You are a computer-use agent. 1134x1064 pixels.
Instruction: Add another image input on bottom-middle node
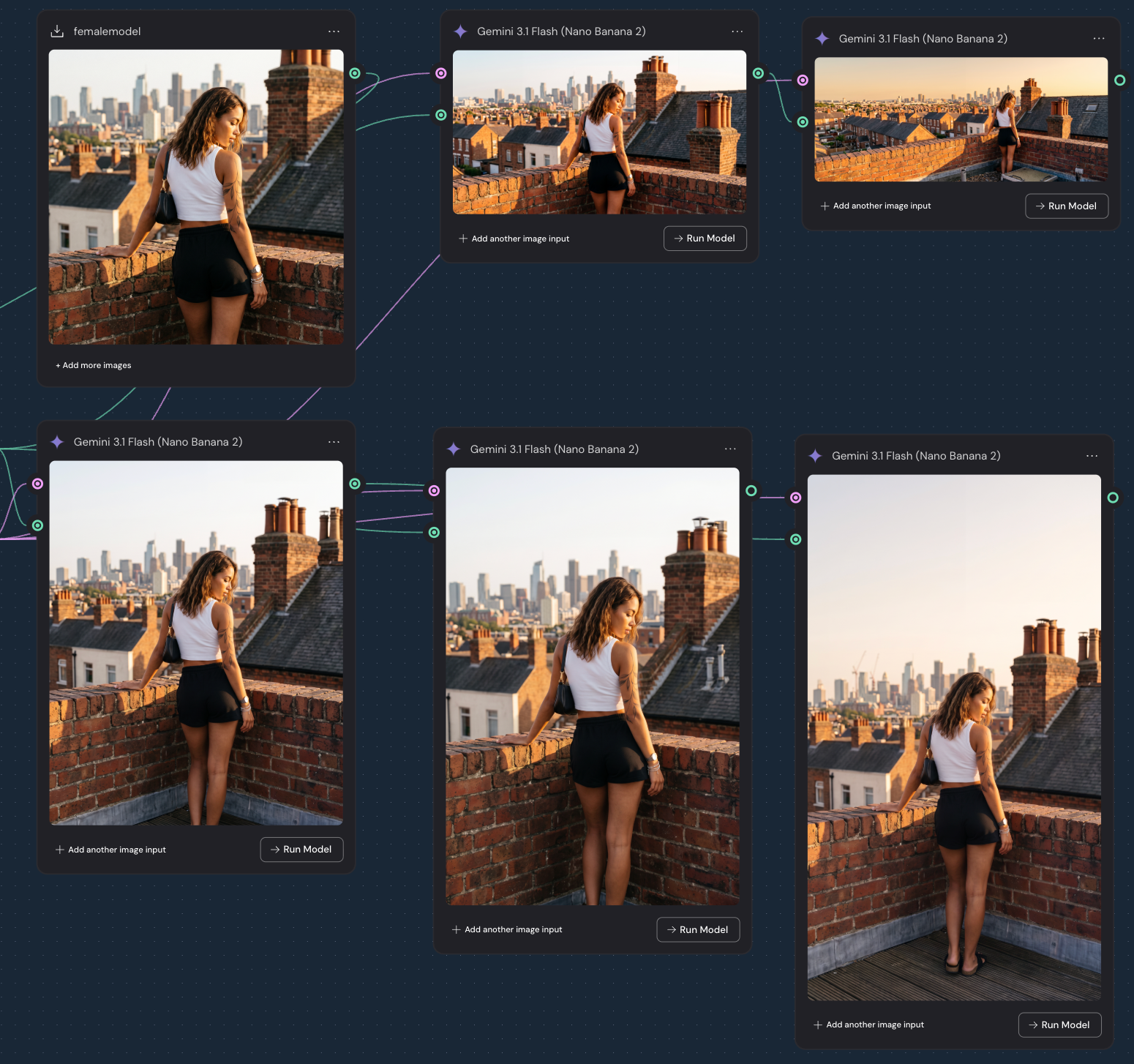[x=507, y=930]
